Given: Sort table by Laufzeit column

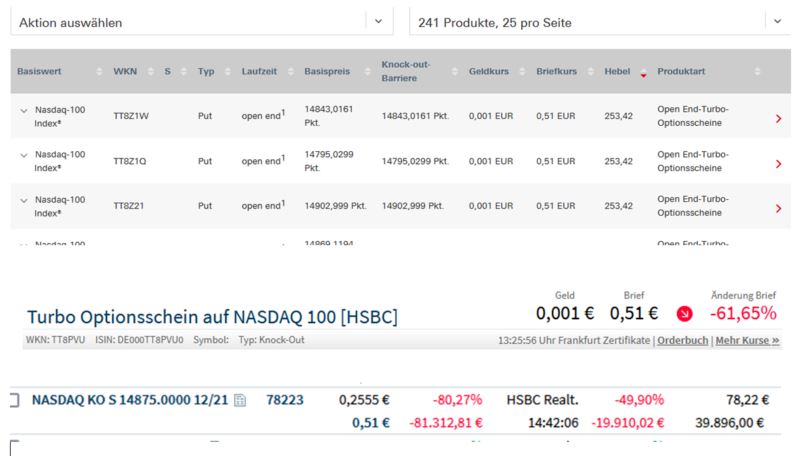Looking at the screenshot, I should pyautogui.click(x=290, y=72).
